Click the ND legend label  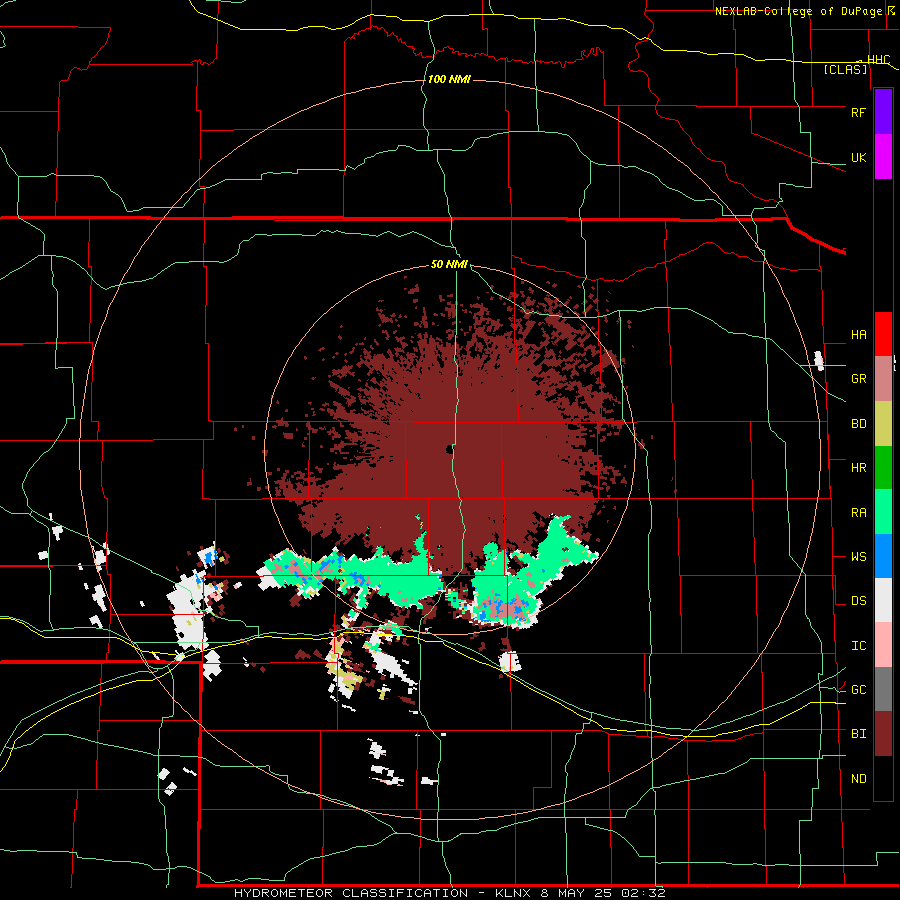858,779
